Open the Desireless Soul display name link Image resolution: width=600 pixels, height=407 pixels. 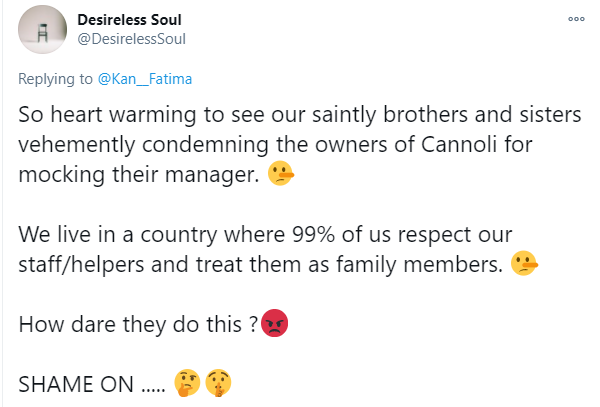pyautogui.click(x=132, y=19)
